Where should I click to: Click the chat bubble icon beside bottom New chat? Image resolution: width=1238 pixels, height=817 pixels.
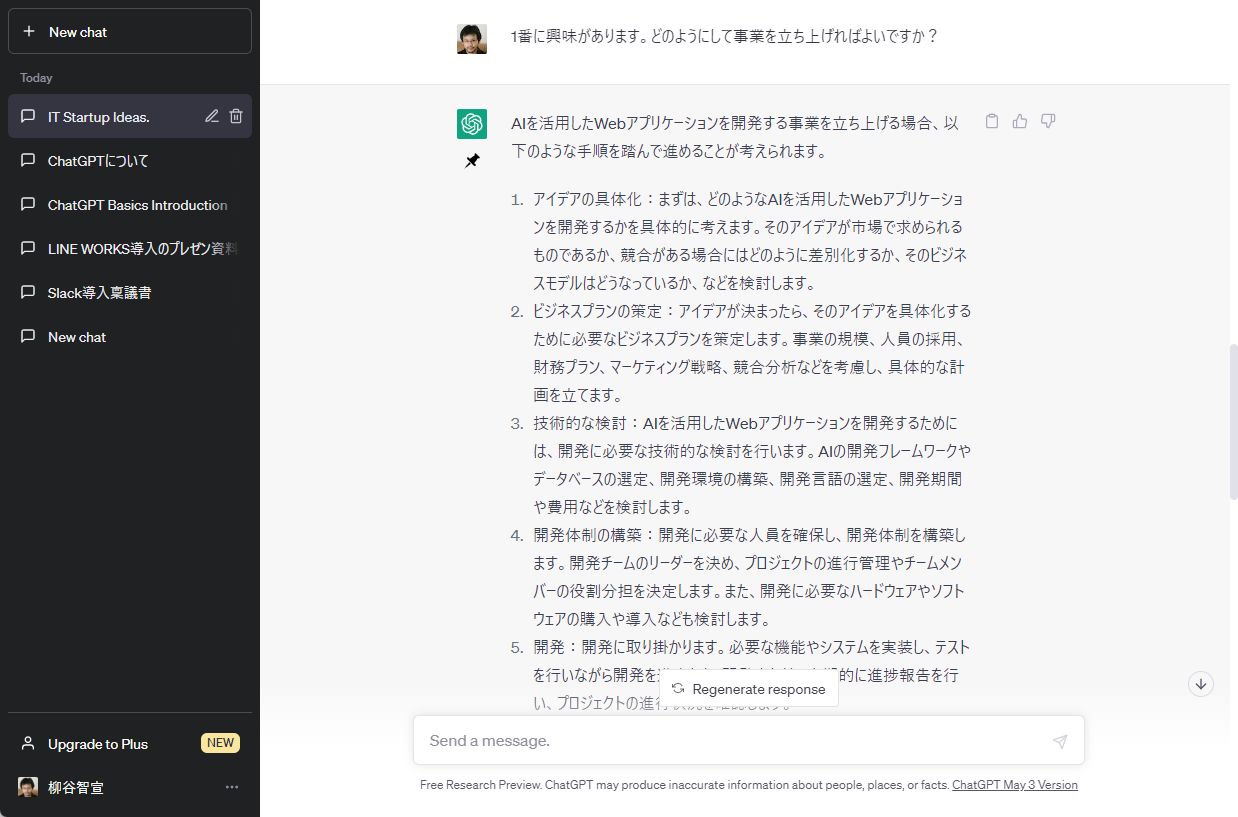pos(27,337)
